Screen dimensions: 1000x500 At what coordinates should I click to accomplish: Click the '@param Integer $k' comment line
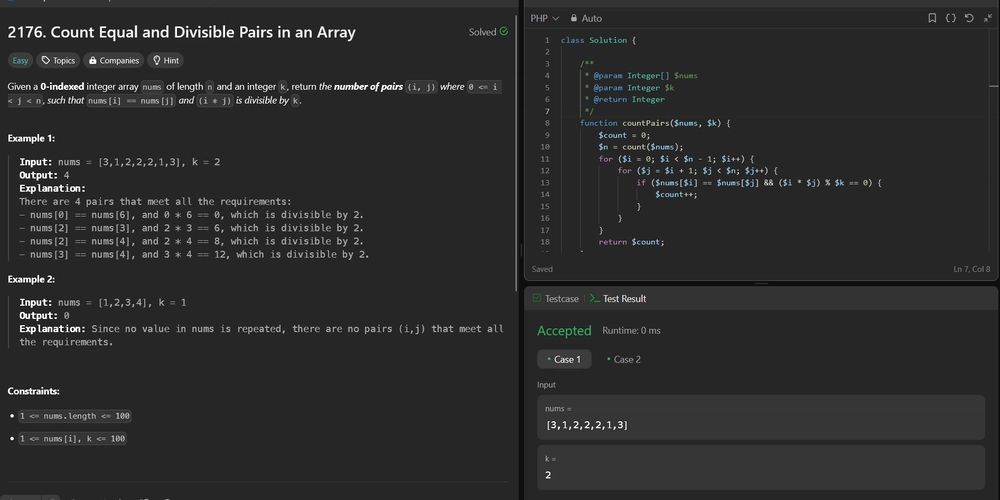coord(629,87)
